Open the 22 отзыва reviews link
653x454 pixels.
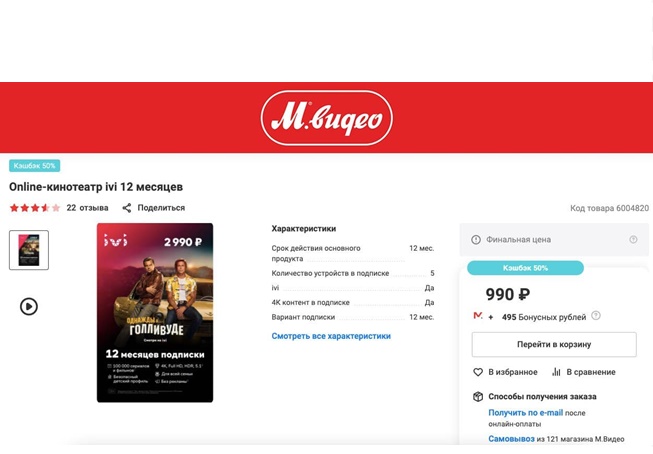[x=87, y=208]
